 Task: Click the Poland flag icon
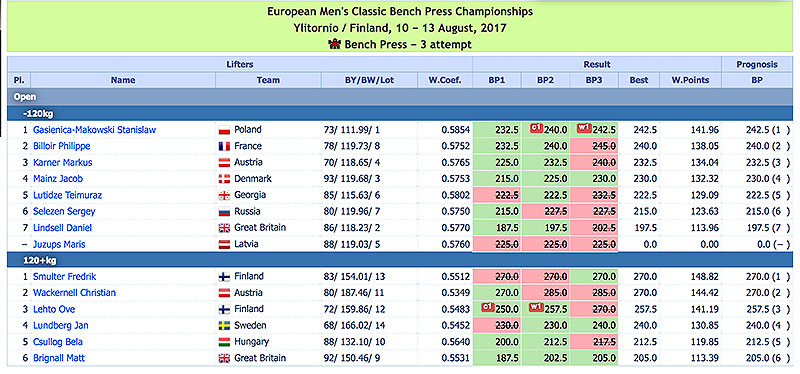pyautogui.click(x=224, y=130)
